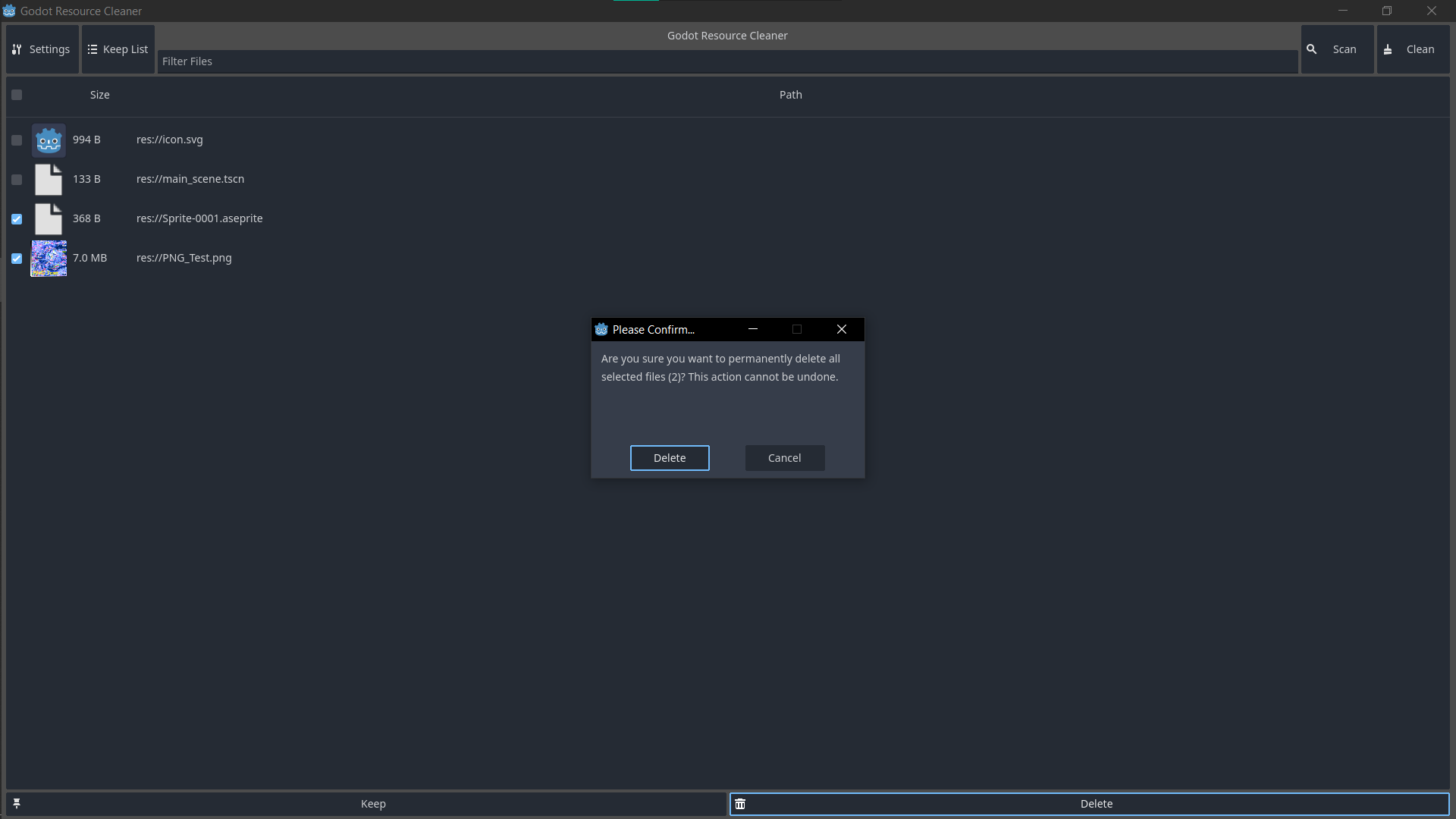Minimize the Please Confirm dialog
Viewport: 1456px width, 819px height.
pyautogui.click(x=753, y=329)
